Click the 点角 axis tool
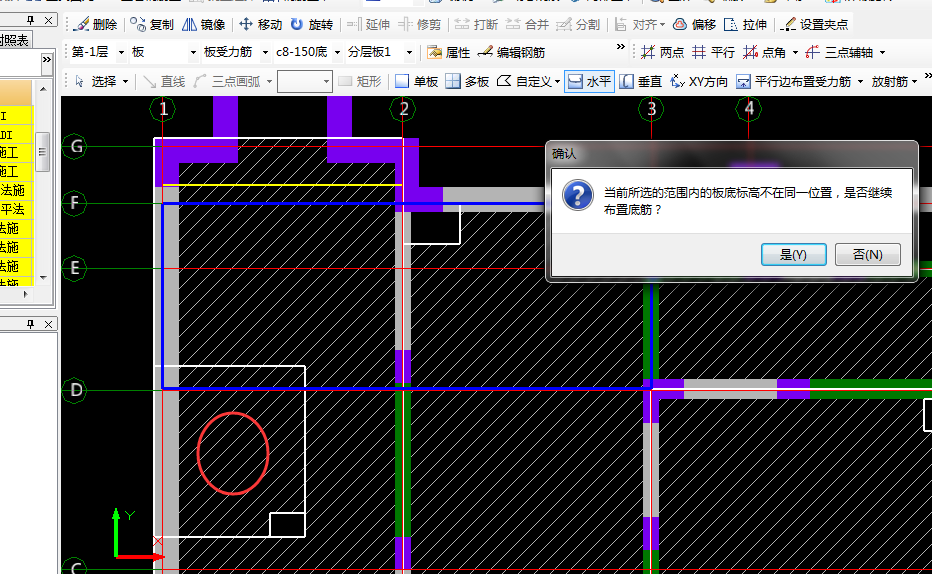The width and height of the screenshot is (932, 574). click(x=764, y=52)
